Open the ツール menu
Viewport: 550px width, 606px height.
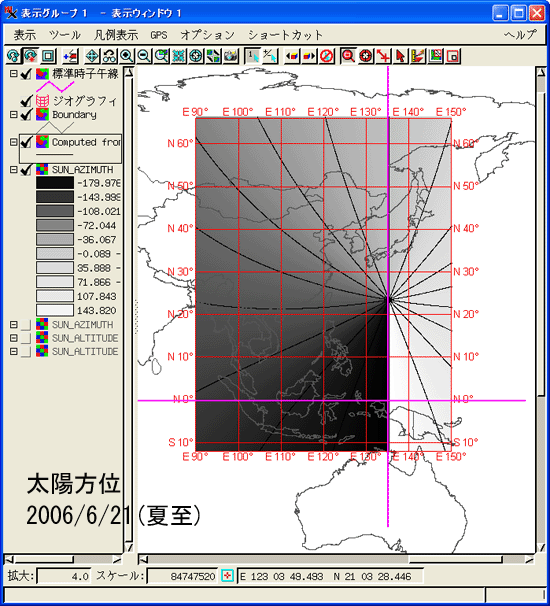point(65,35)
